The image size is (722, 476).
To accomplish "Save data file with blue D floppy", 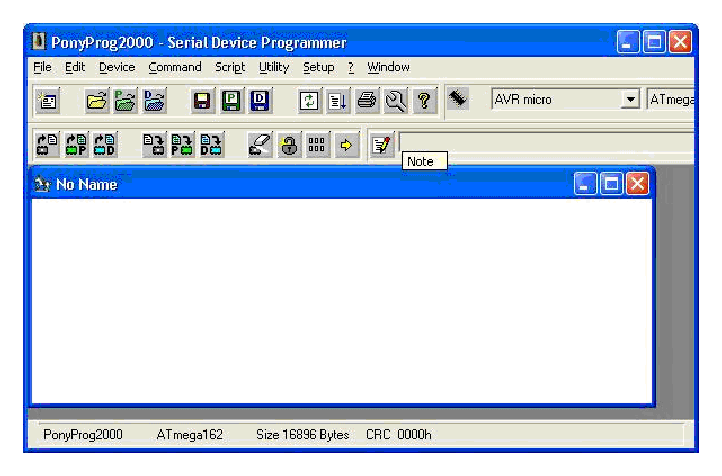I will tap(260, 100).
